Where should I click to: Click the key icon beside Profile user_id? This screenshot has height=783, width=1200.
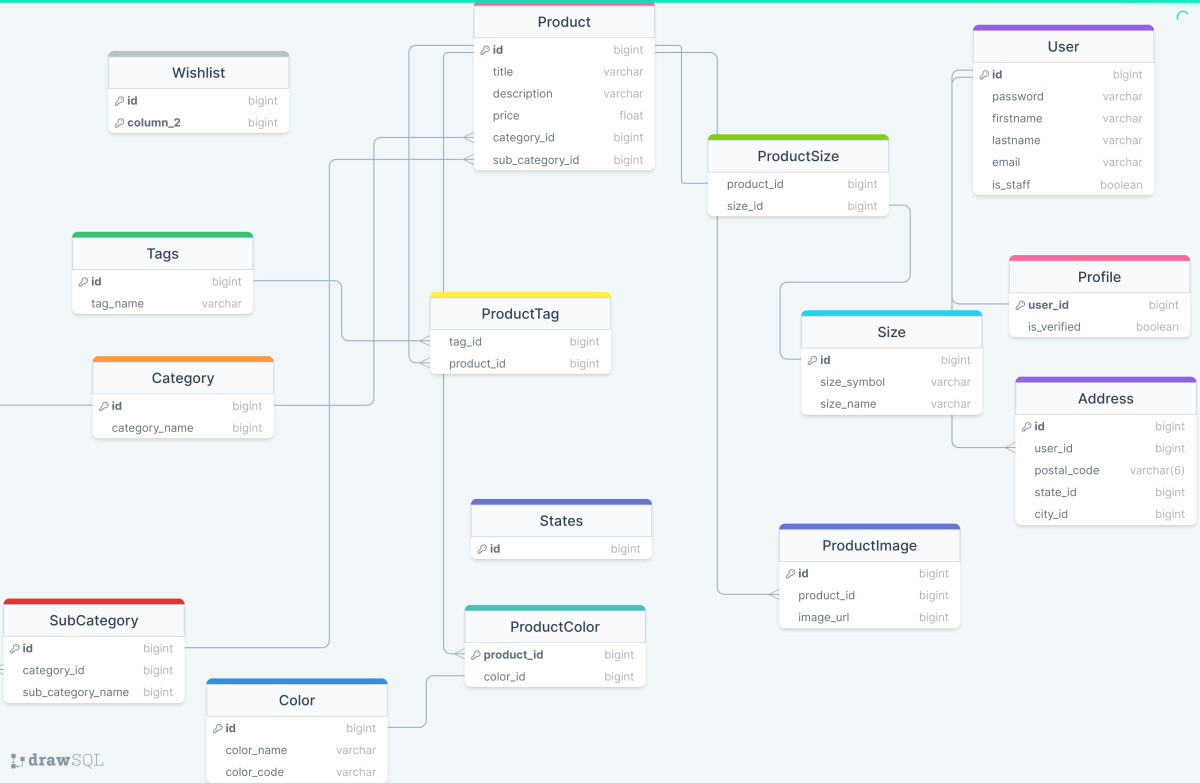coord(1020,305)
